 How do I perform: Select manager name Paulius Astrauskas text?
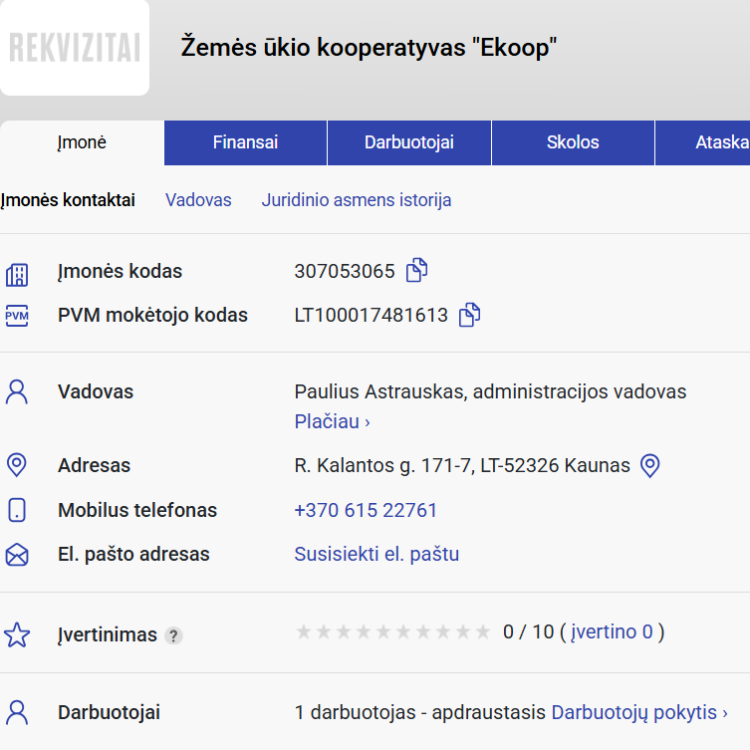click(380, 392)
